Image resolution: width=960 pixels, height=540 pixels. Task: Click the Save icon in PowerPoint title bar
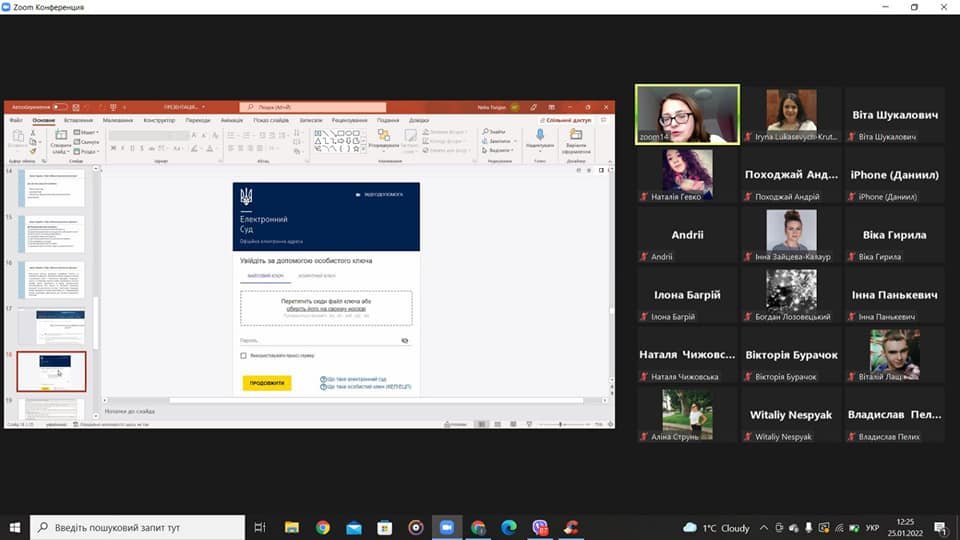click(x=76, y=107)
